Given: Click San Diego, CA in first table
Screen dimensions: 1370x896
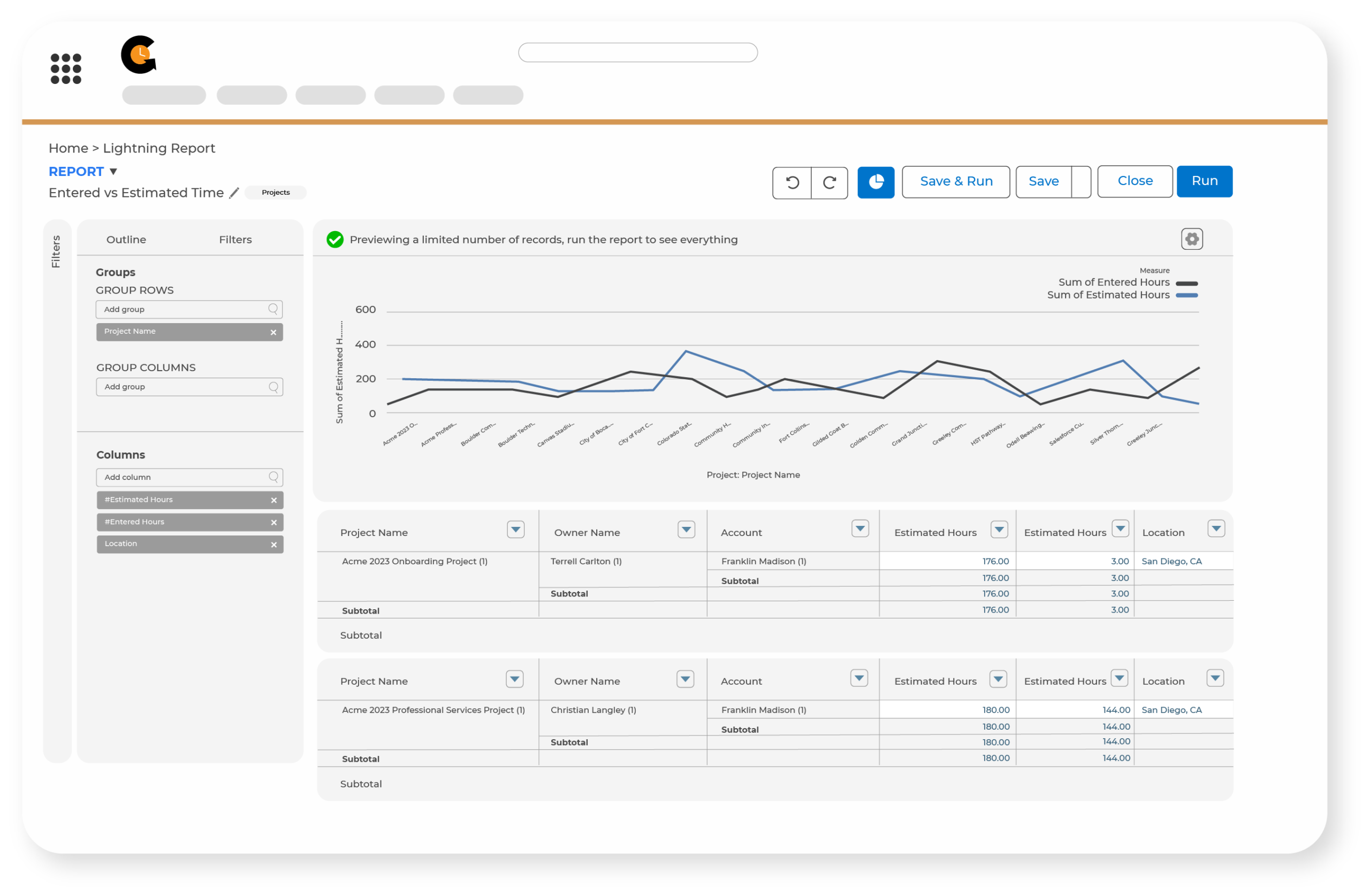Looking at the screenshot, I should 1171,561.
